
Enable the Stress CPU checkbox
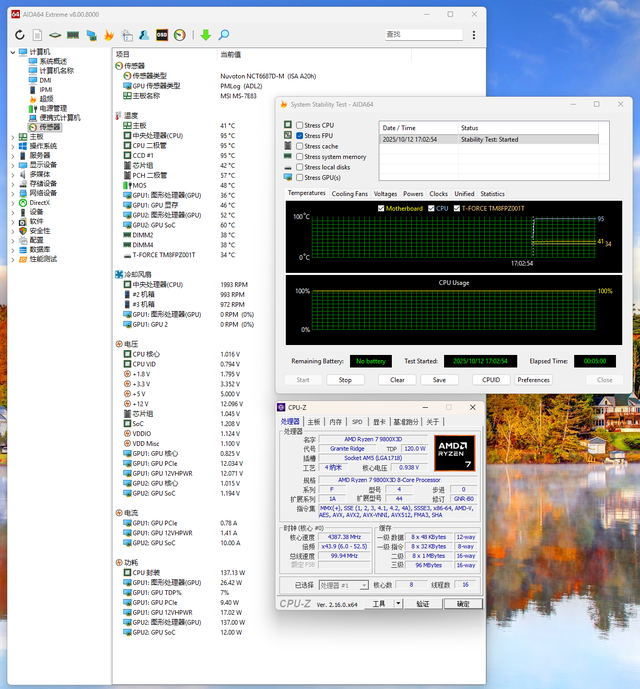pyautogui.click(x=299, y=125)
